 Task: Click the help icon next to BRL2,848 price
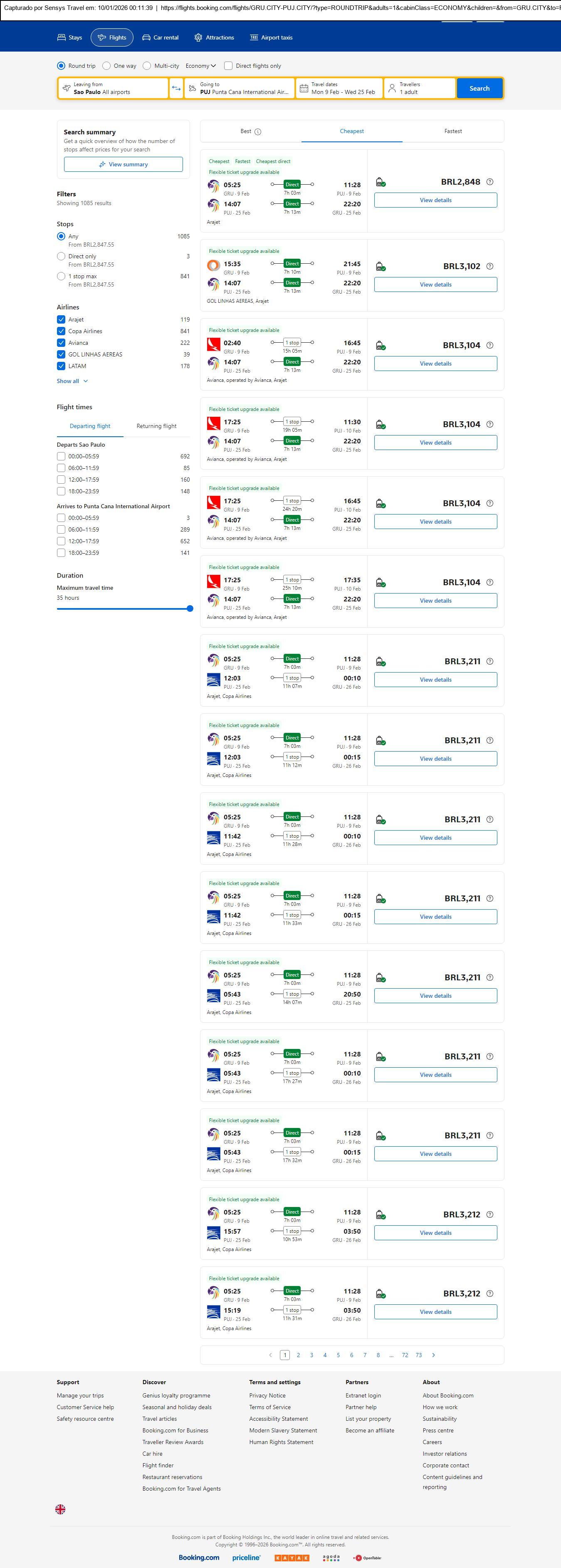pos(490,182)
